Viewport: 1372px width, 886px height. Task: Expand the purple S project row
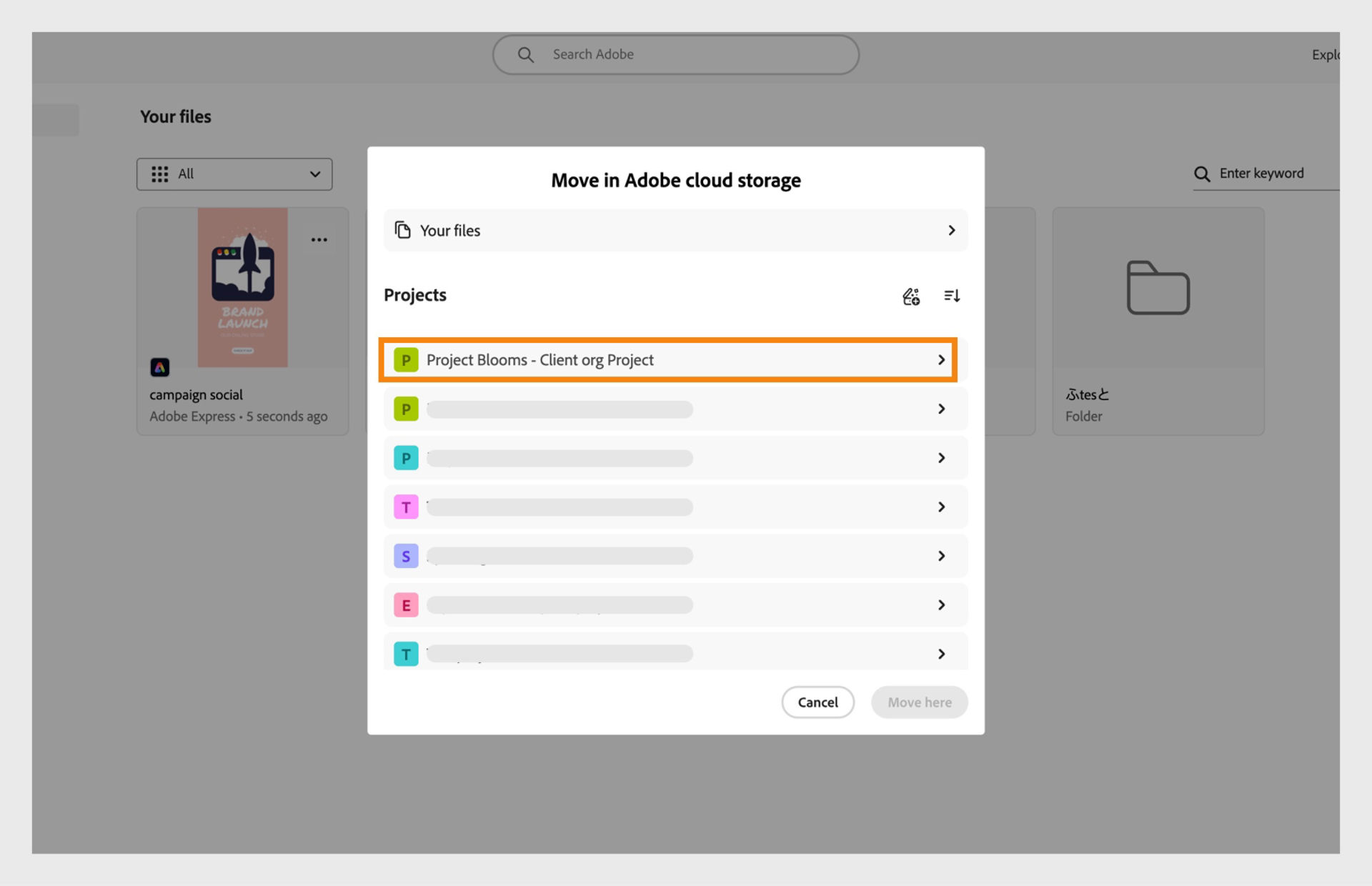coord(941,555)
